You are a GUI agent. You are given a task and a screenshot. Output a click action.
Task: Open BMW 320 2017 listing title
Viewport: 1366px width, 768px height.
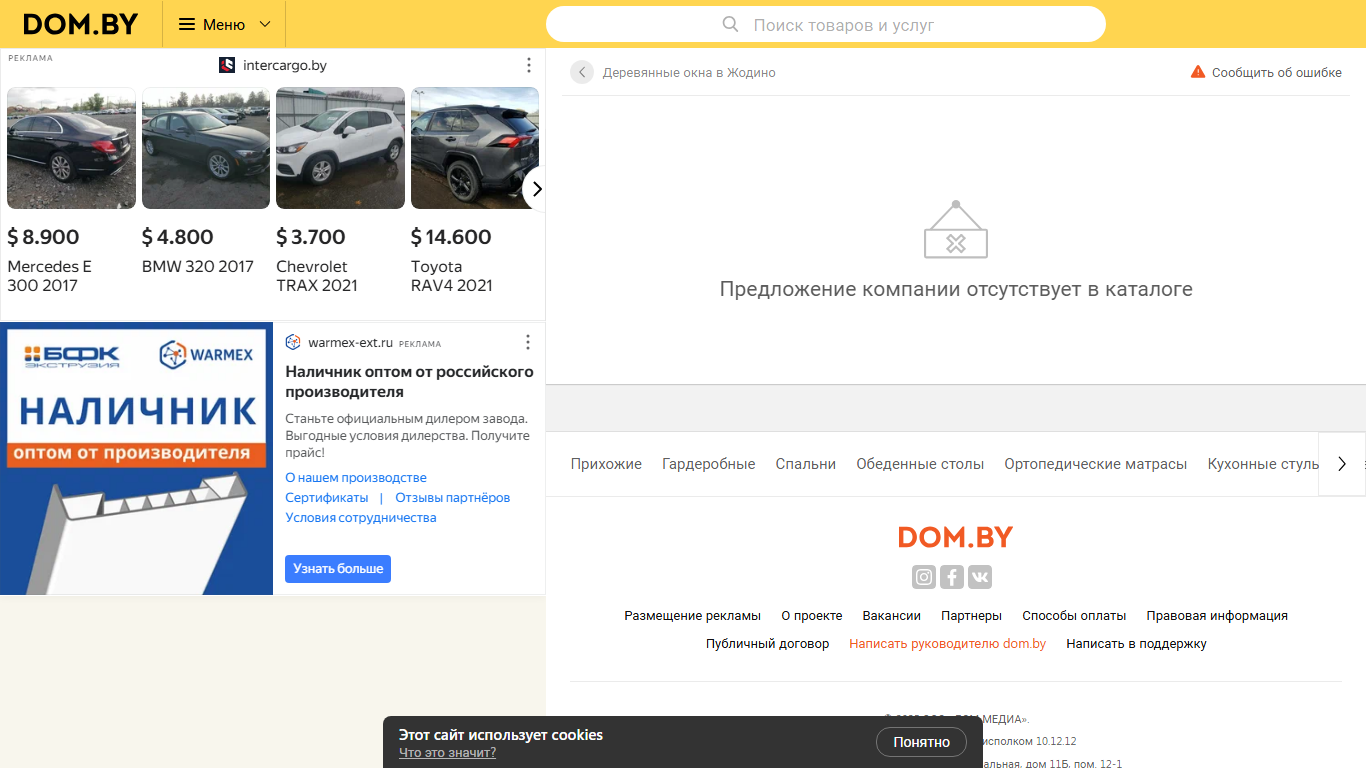(198, 267)
